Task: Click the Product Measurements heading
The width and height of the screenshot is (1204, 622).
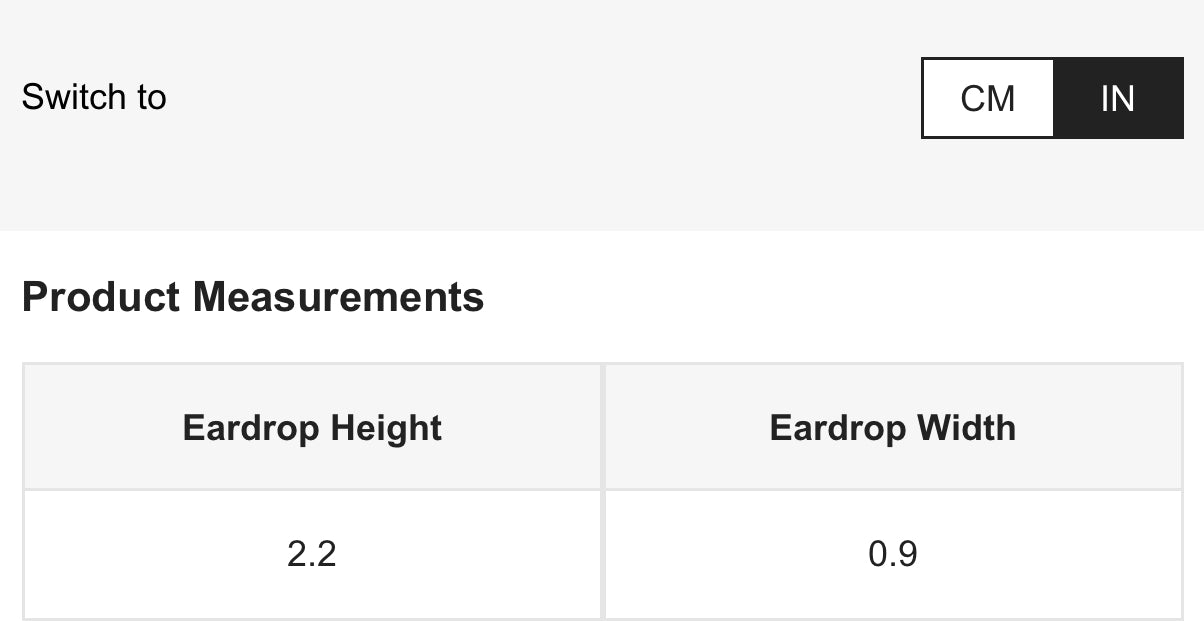Action: pos(253,297)
